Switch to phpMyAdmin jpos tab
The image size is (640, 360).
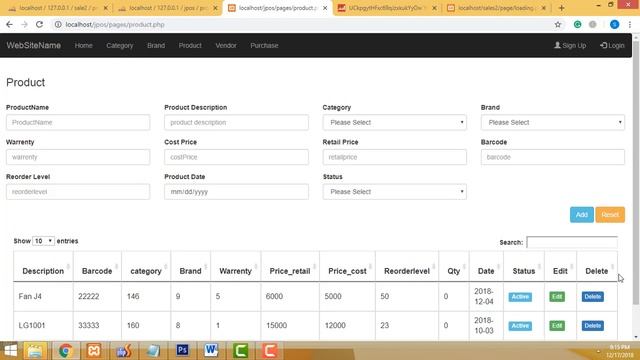pyautogui.click(x=167, y=8)
